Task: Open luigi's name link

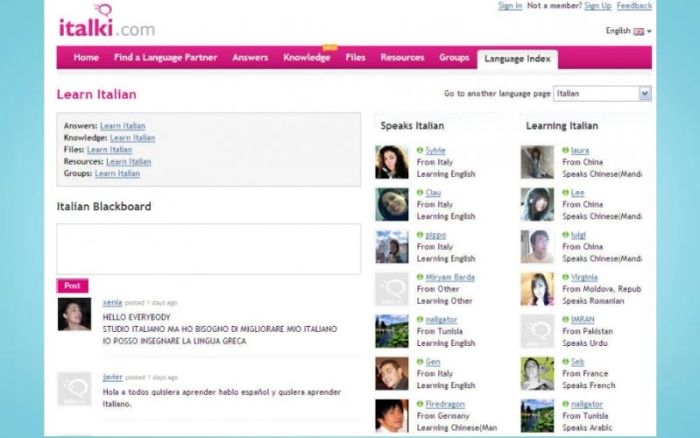Action: (x=578, y=235)
